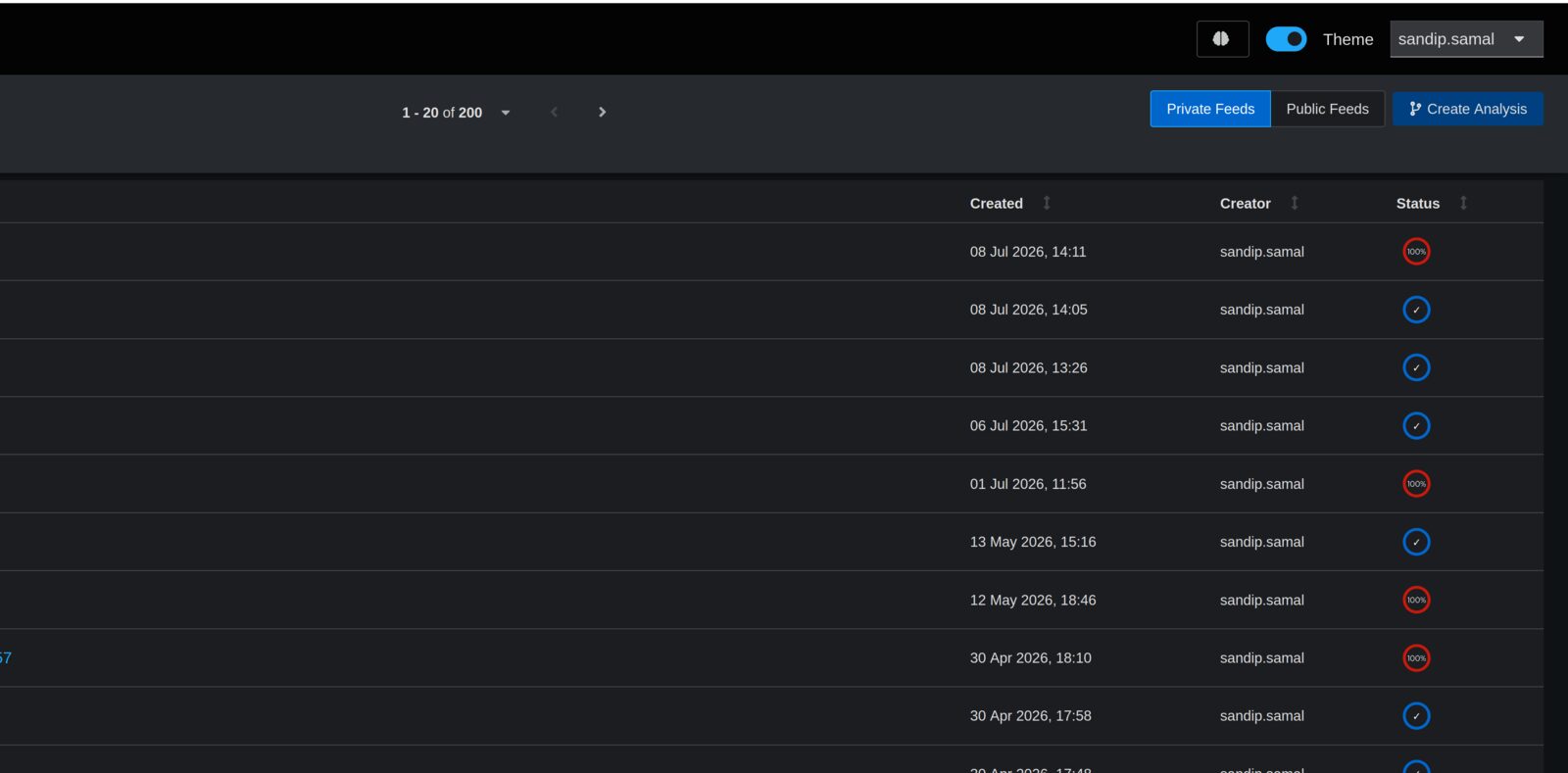The image size is (1568, 773).
Task: Click the 100% status icon for 01 Jul 11:56
Action: (x=1416, y=484)
